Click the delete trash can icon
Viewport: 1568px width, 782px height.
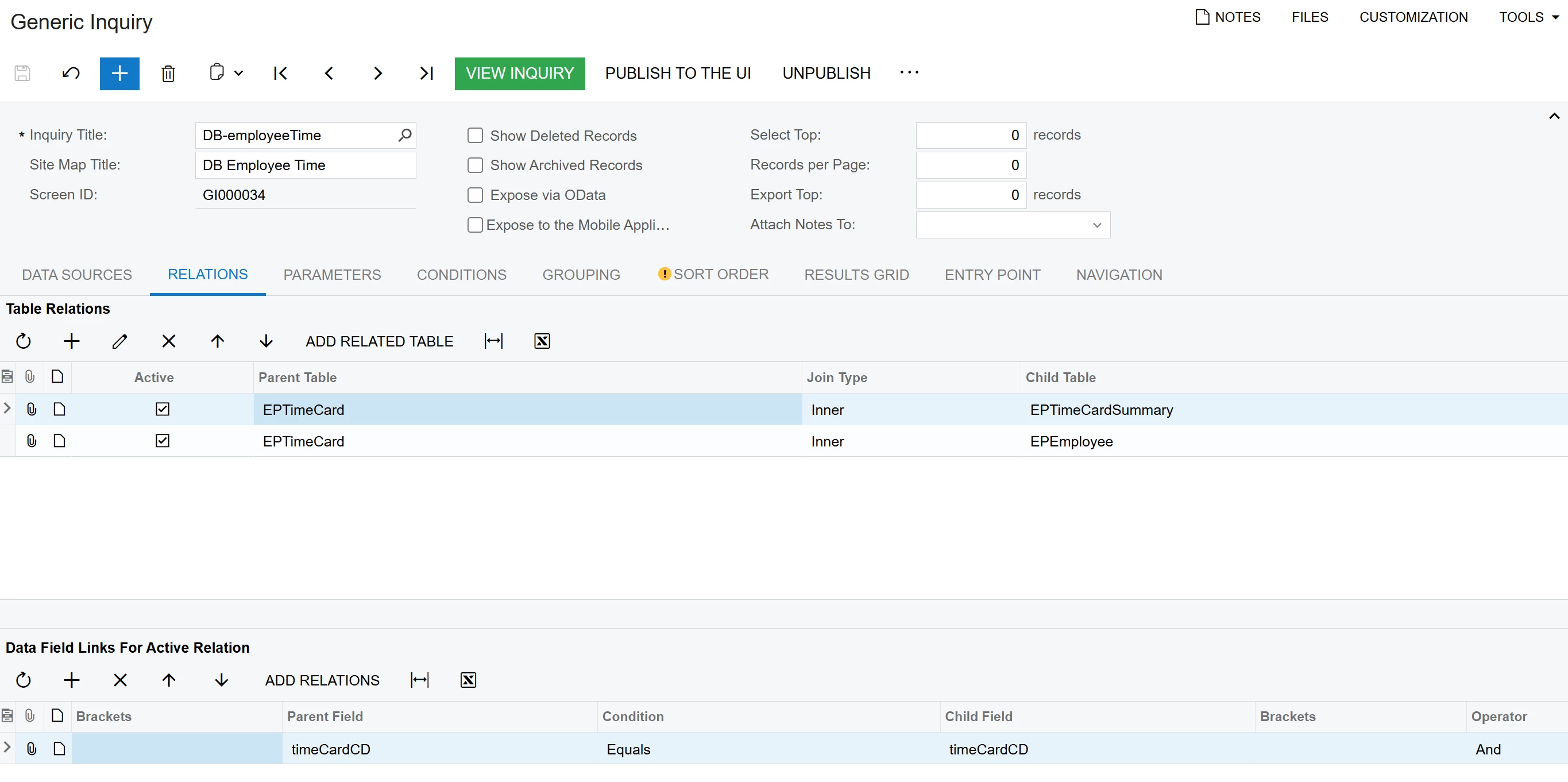pos(168,74)
